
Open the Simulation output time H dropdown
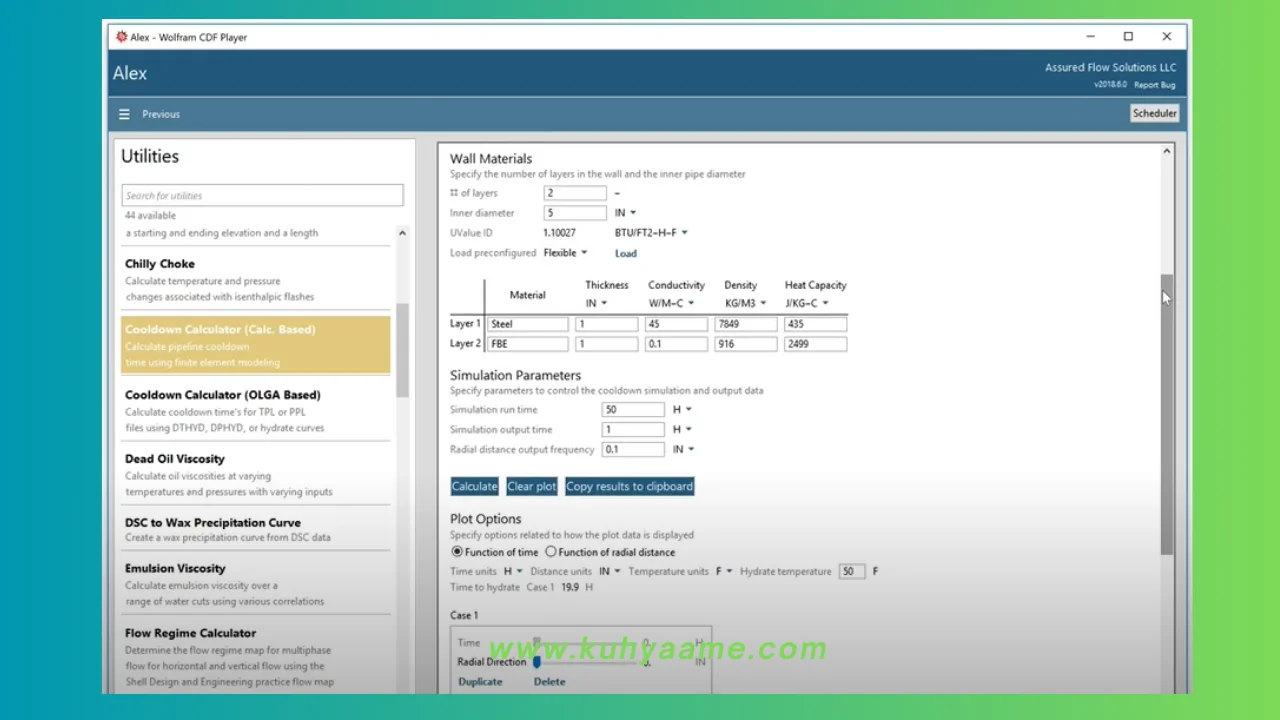coord(682,430)
